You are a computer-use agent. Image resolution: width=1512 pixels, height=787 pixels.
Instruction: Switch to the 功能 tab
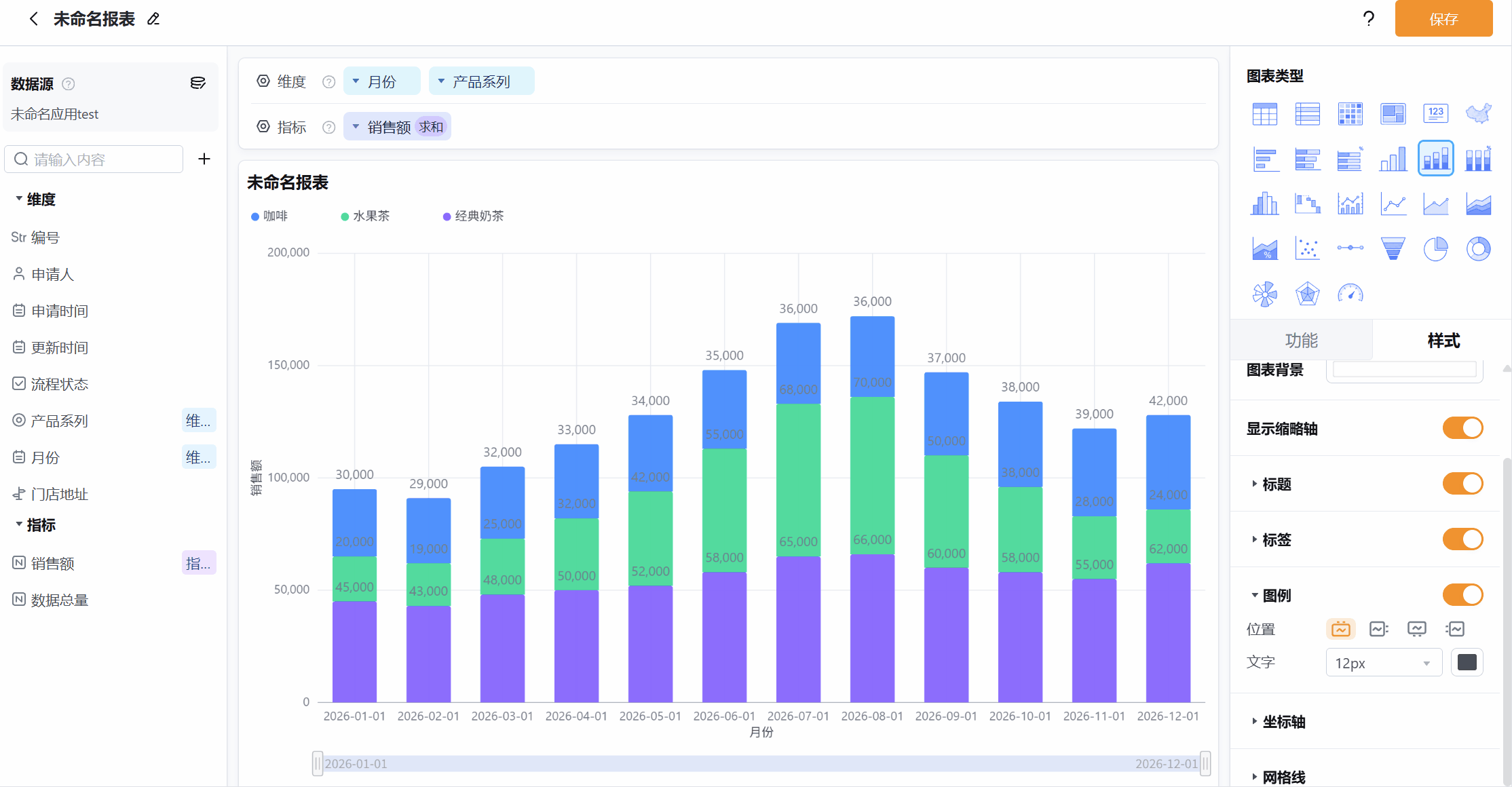click(1301, 340)
